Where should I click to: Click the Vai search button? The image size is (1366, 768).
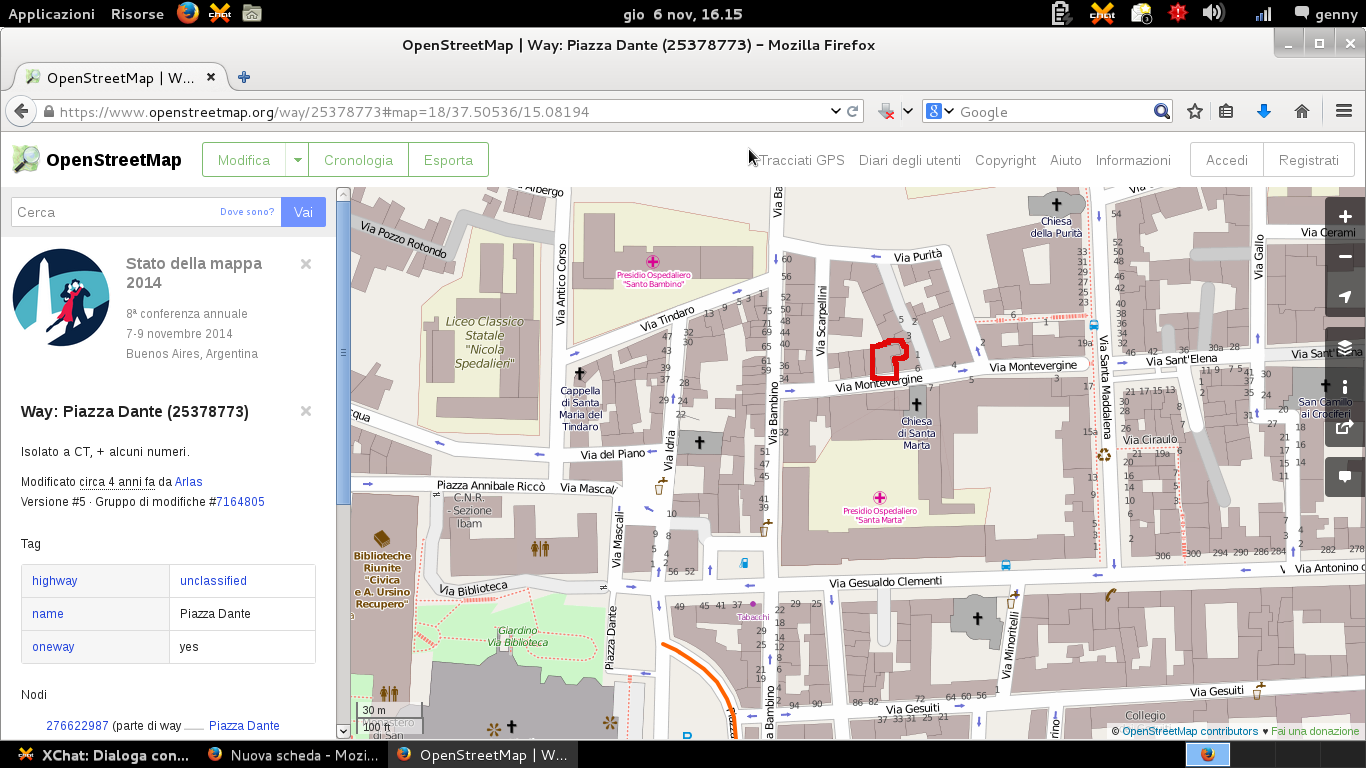tap(303, 212)
